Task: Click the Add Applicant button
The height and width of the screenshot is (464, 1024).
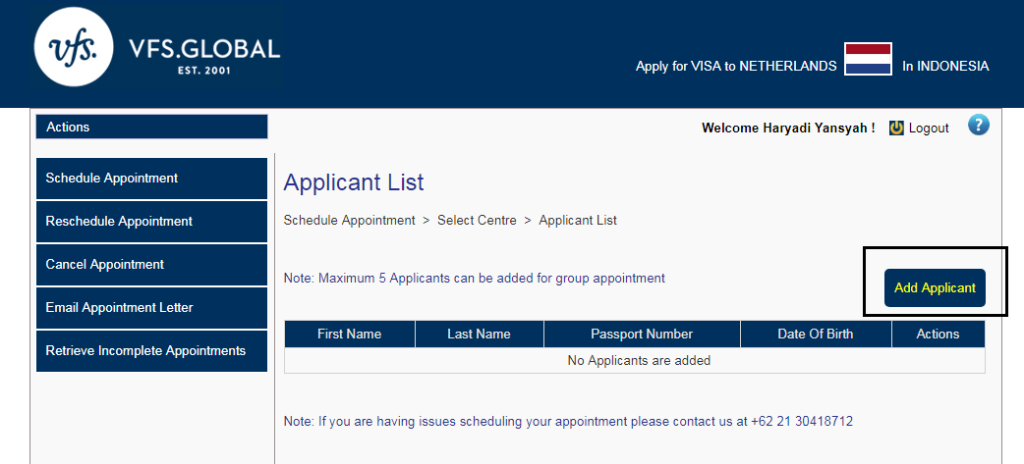Action: tap(935, 288)
